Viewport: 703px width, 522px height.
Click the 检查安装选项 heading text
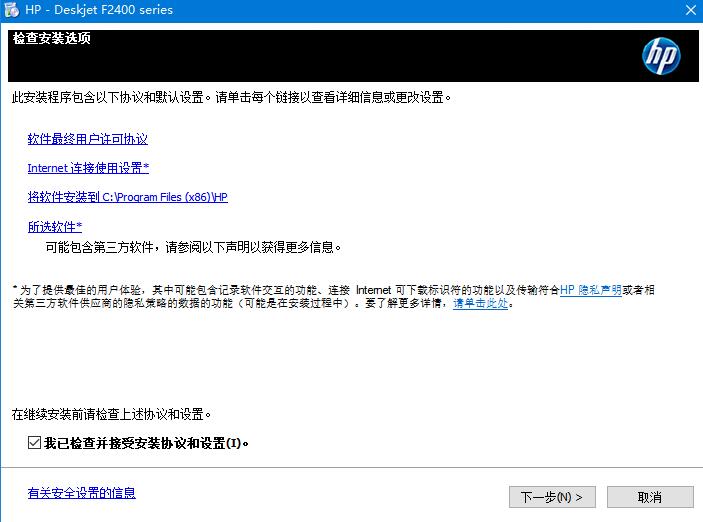[x=52, y=39]
